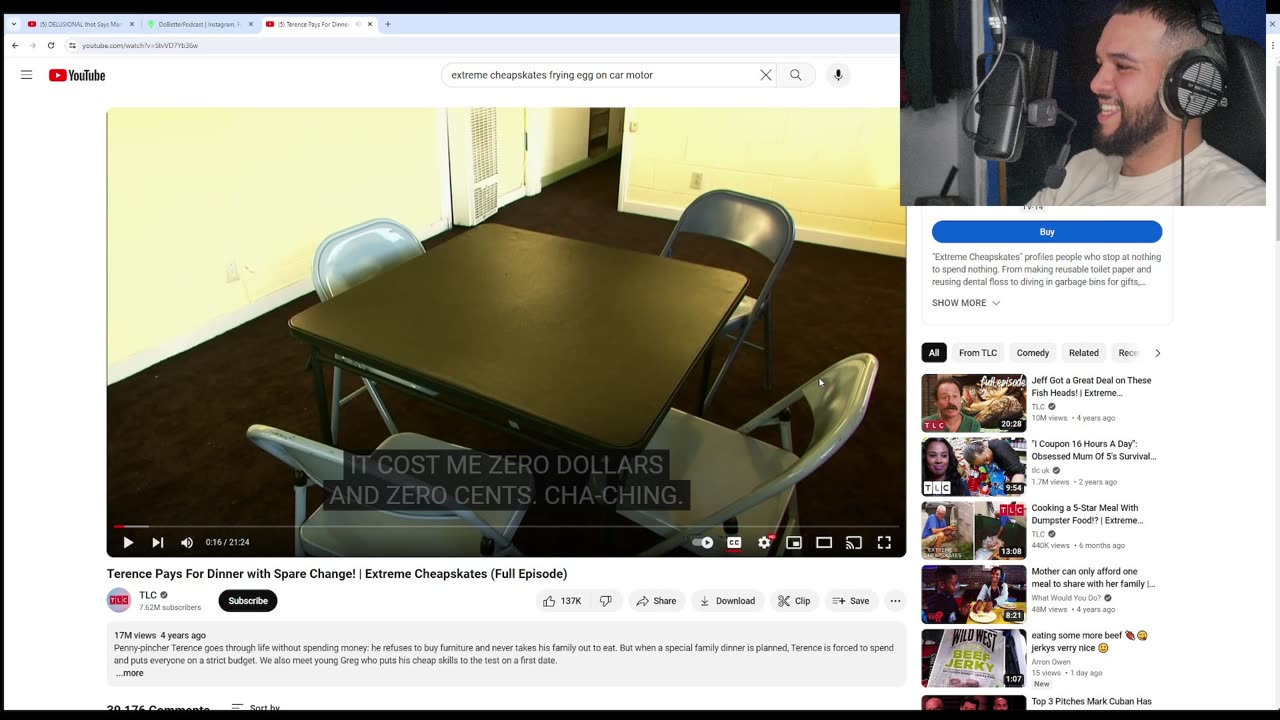The image size is (1280, 720).
Task: Open the TLC channel avatar
Action: pos(119,601)
